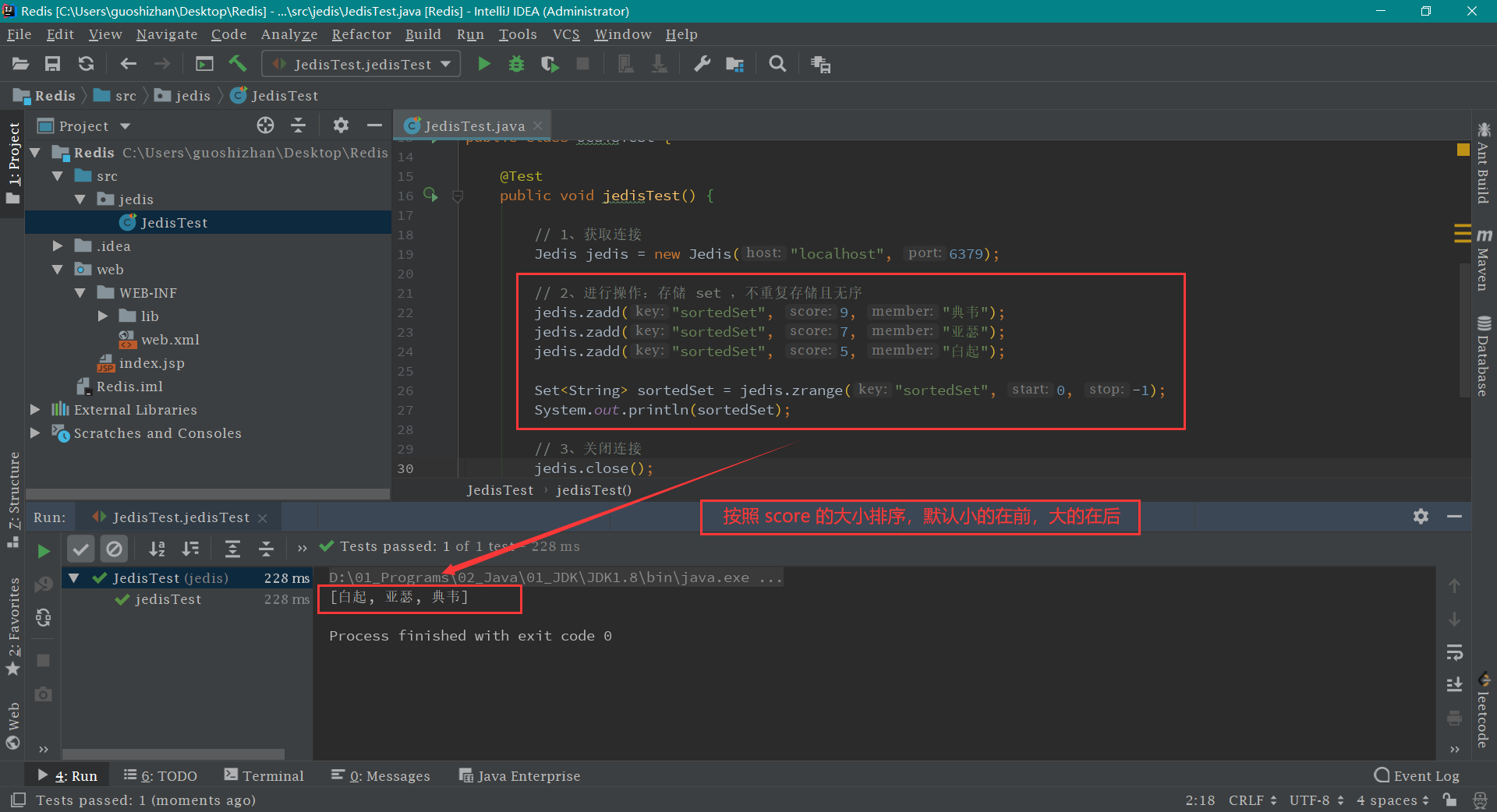Start debugging with the Debug bug icon
This screenshot has width=1497, height=812.
tap(516, 64)
